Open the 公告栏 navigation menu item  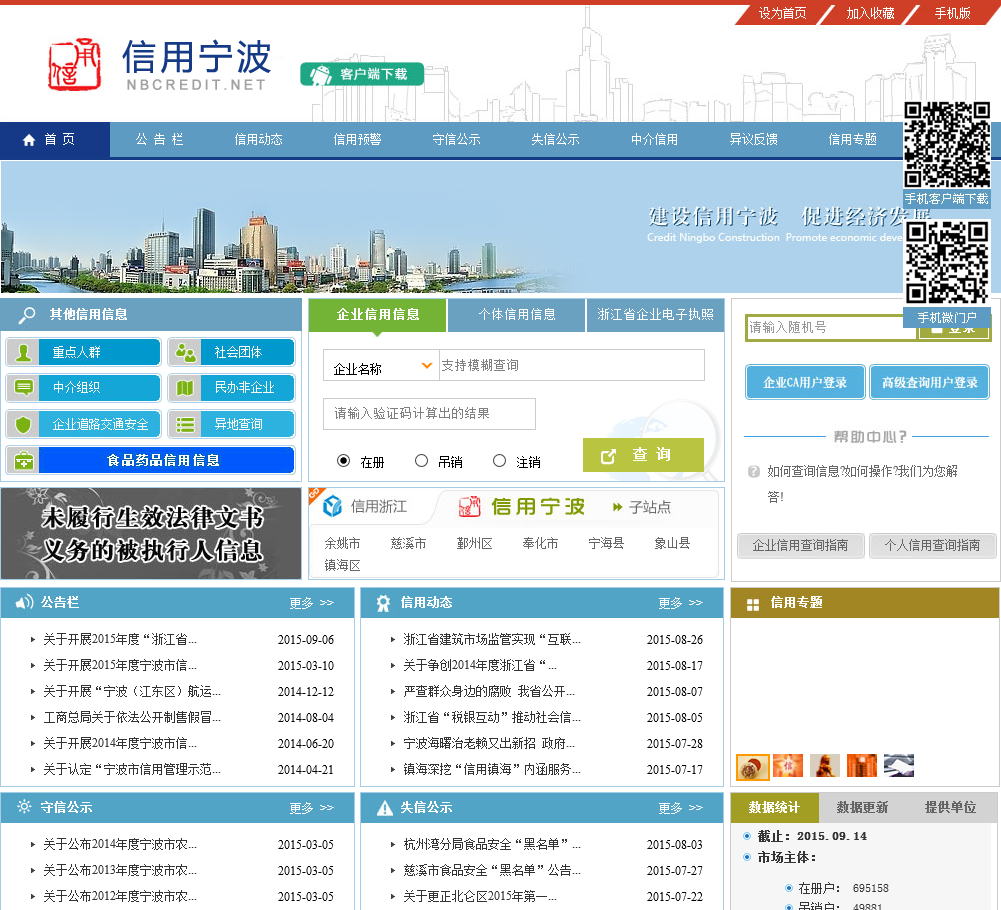(160, 139)
